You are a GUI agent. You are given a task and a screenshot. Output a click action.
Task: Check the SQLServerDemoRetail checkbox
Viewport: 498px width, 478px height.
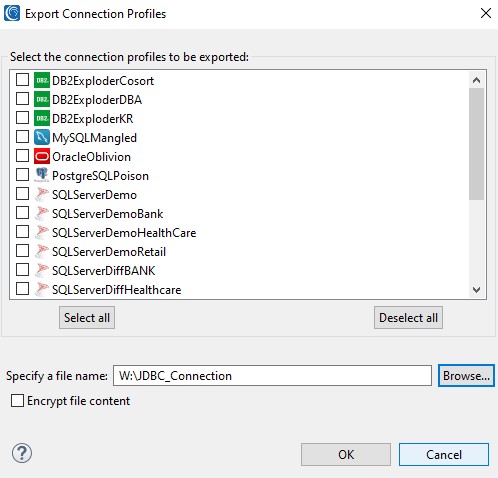(22, 251)
